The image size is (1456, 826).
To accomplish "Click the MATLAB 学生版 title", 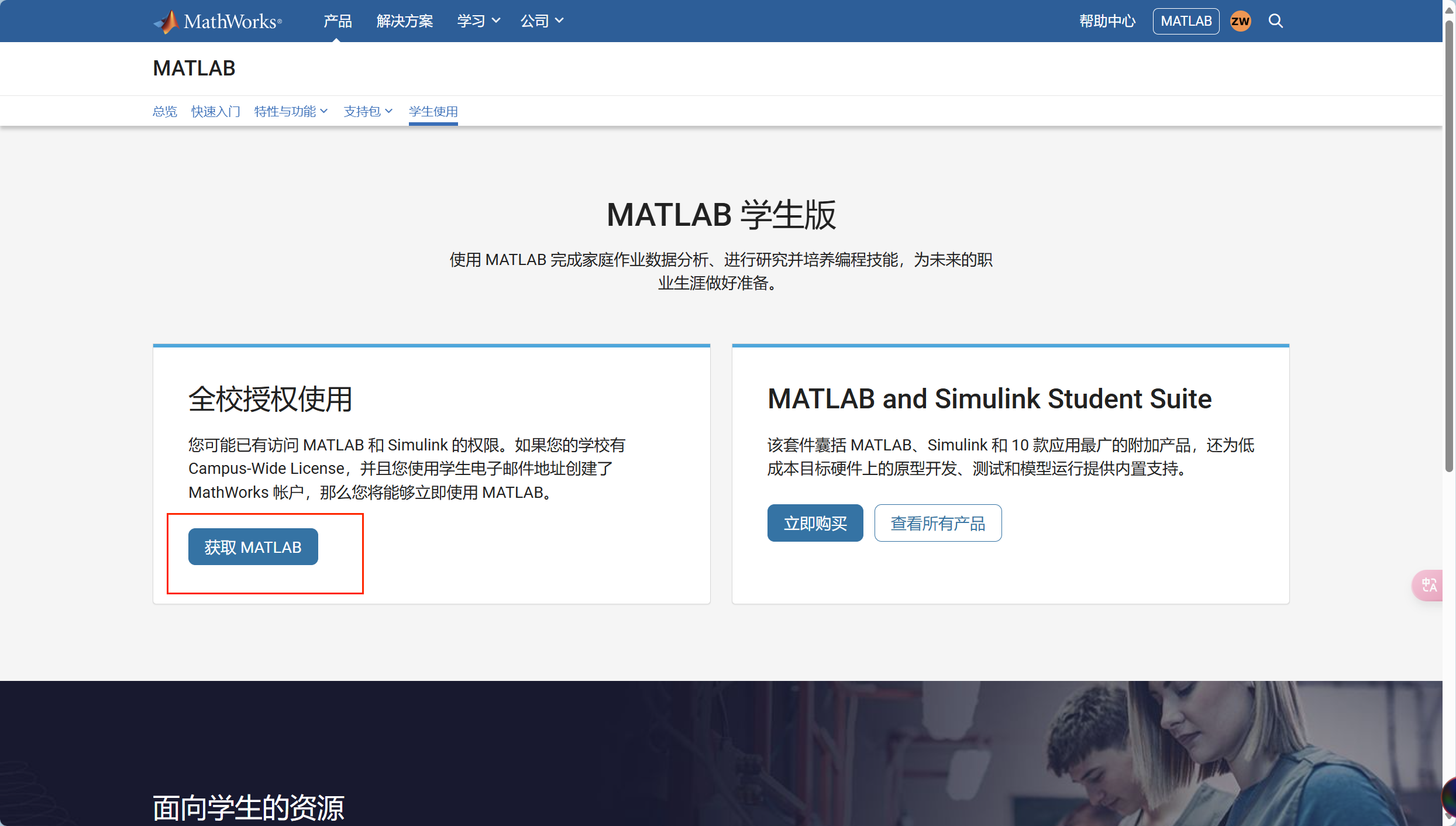I will (721, 215).
